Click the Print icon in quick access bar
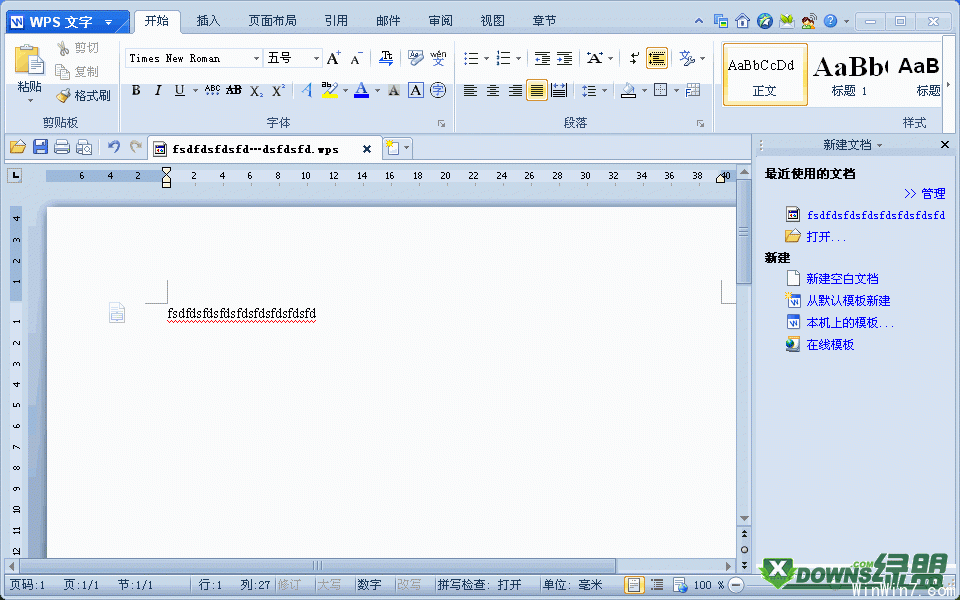Image resolution: width=960 pixels, height=600 pixels. point(62,148)
